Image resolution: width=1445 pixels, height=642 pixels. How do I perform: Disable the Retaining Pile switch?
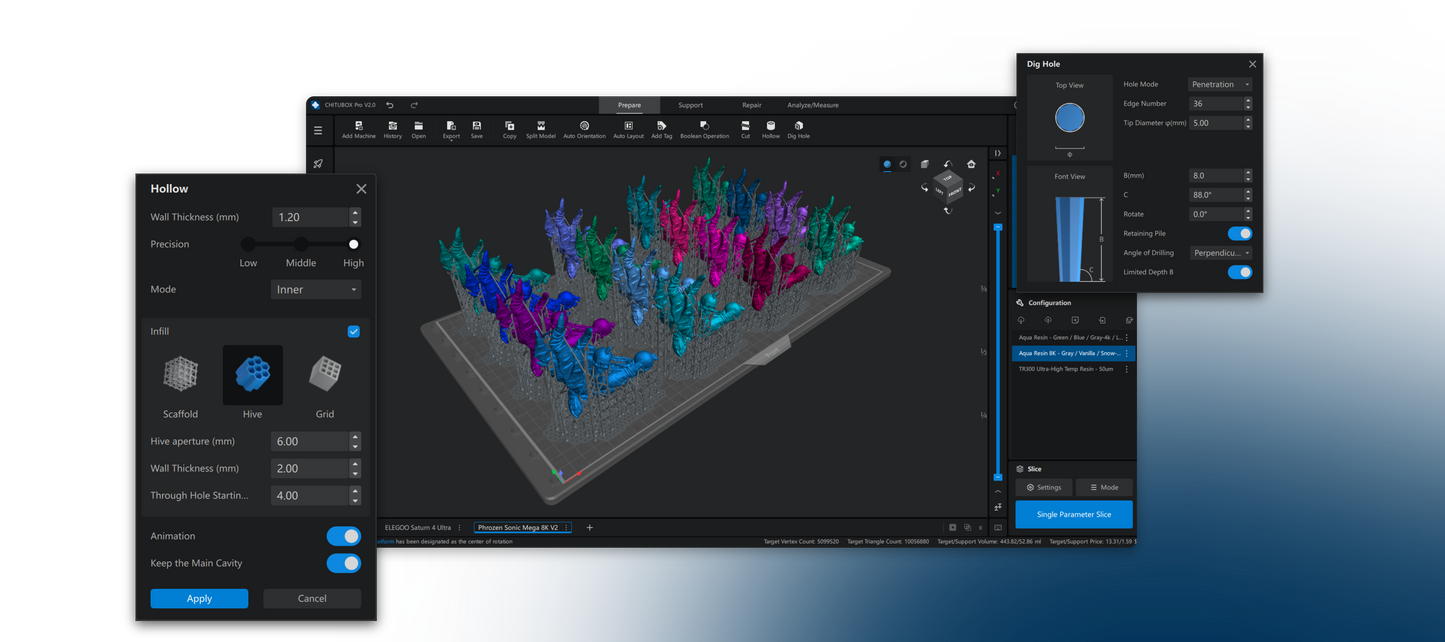point(1239,233)
